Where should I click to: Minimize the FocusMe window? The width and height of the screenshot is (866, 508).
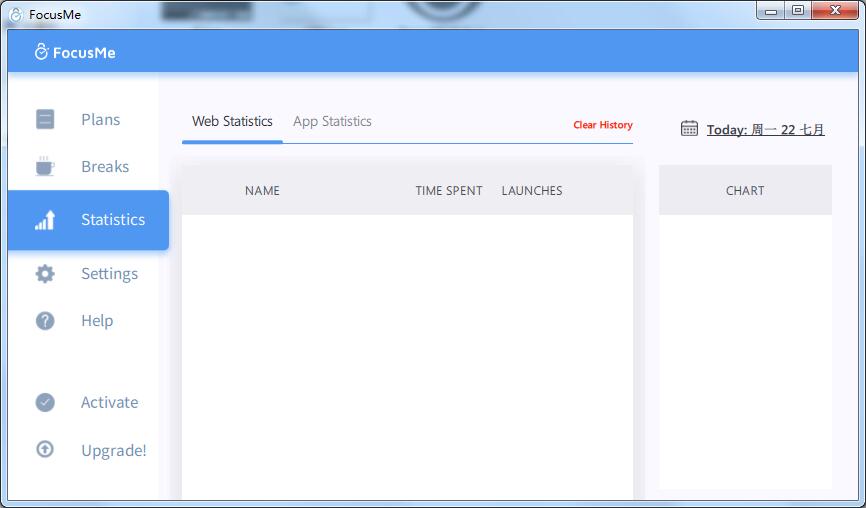click(x=771, y=11)
